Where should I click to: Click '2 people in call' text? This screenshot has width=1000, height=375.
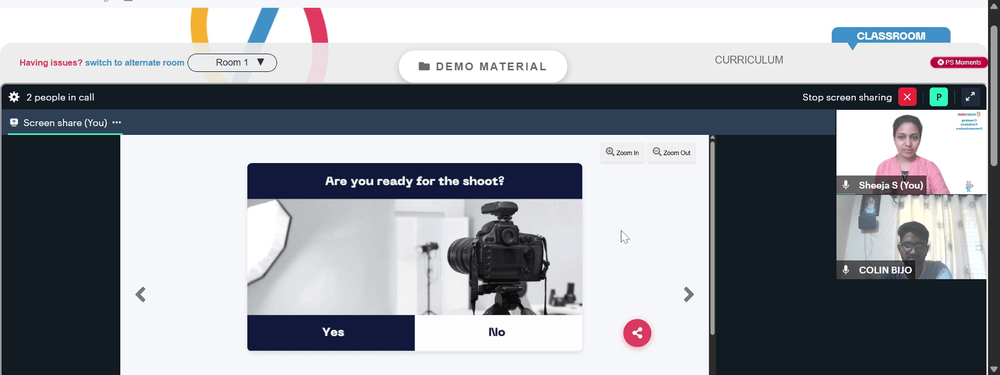(x=61, y=98)
